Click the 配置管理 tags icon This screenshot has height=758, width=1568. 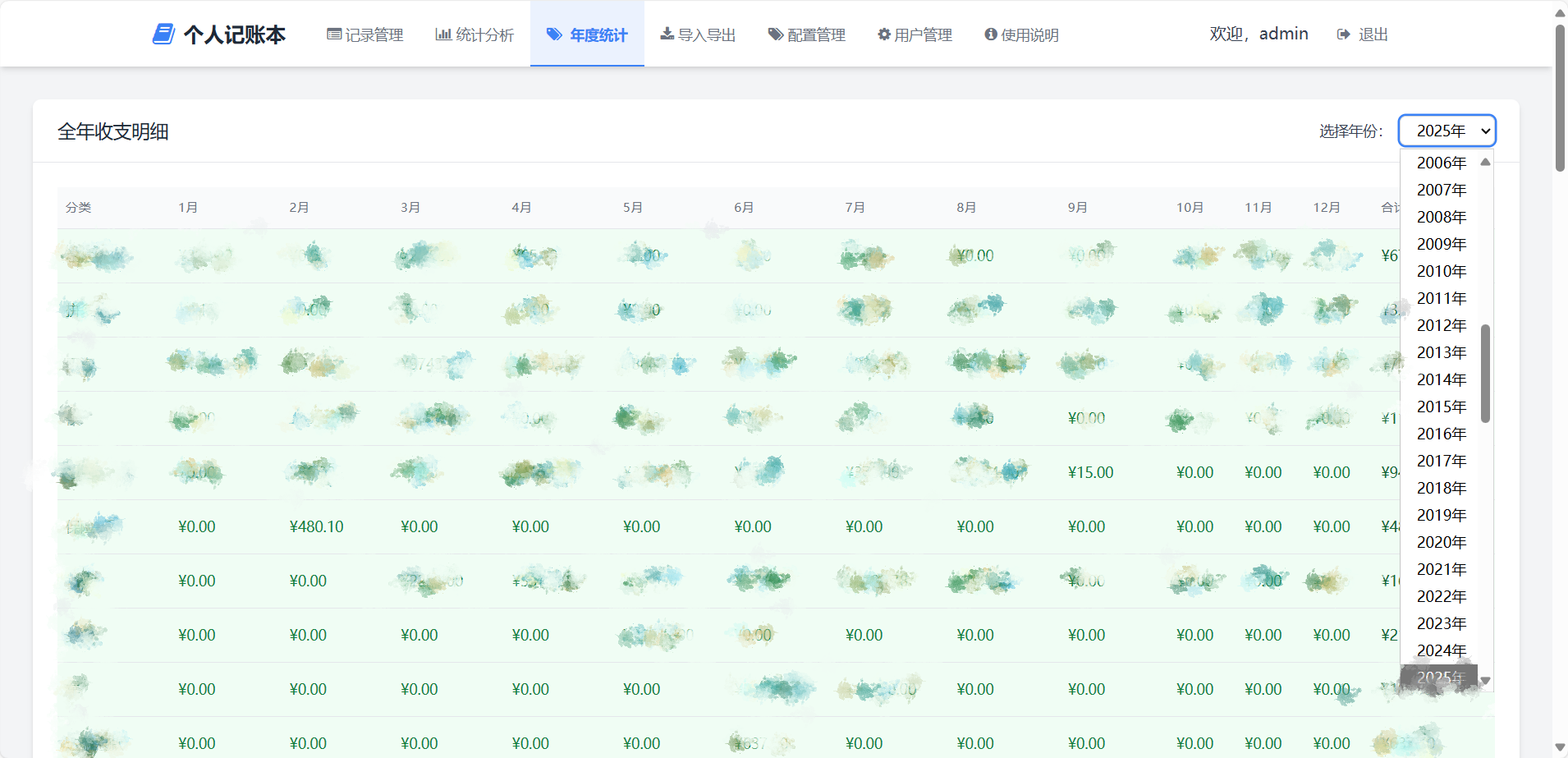click(775, 34)
